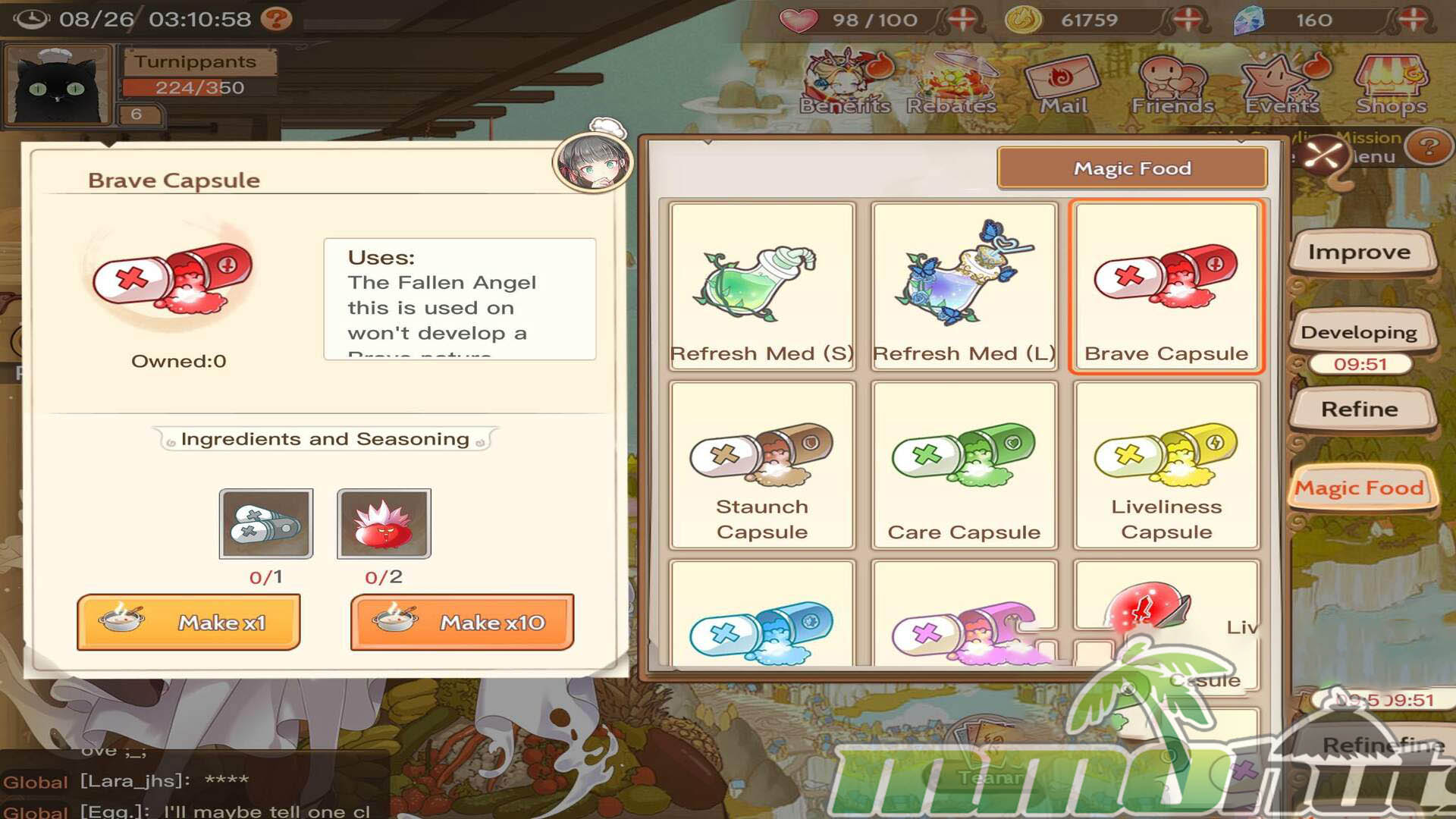Switch to the Improve tab
1456x819 pixels.
point(1360,253)
